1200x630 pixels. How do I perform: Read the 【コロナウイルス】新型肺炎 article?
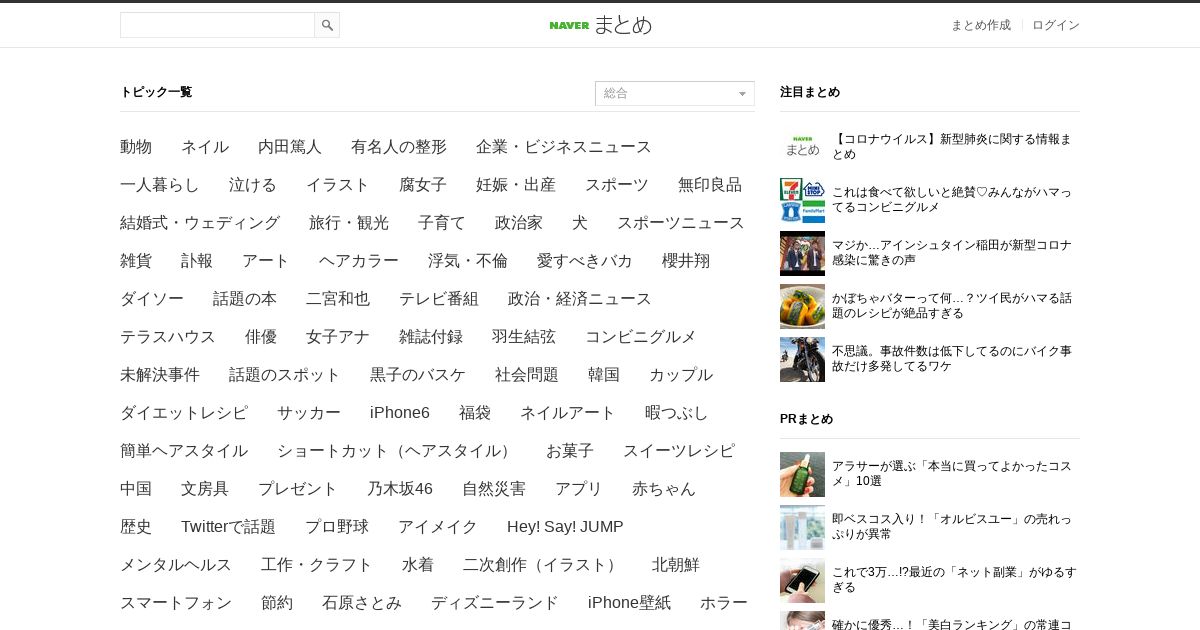click(x=951, y=147)
